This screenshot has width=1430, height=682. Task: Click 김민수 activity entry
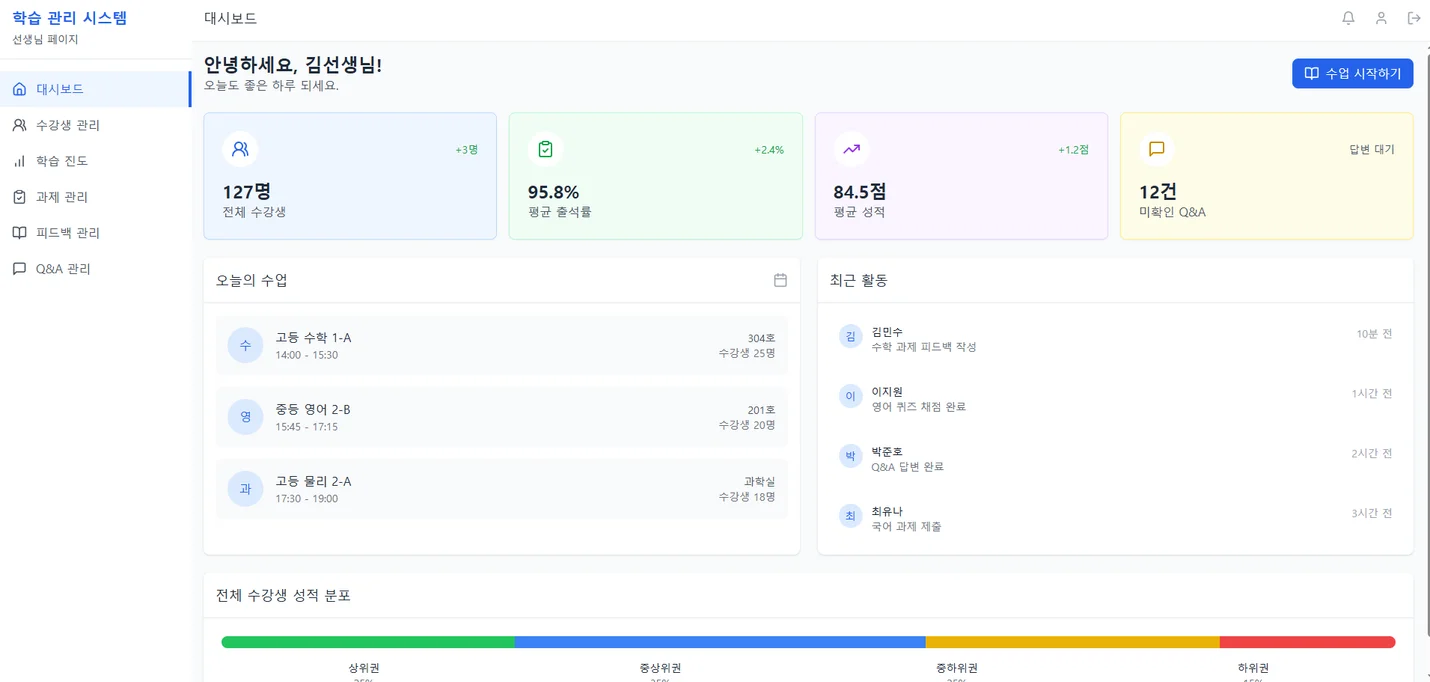[1115, 339]
